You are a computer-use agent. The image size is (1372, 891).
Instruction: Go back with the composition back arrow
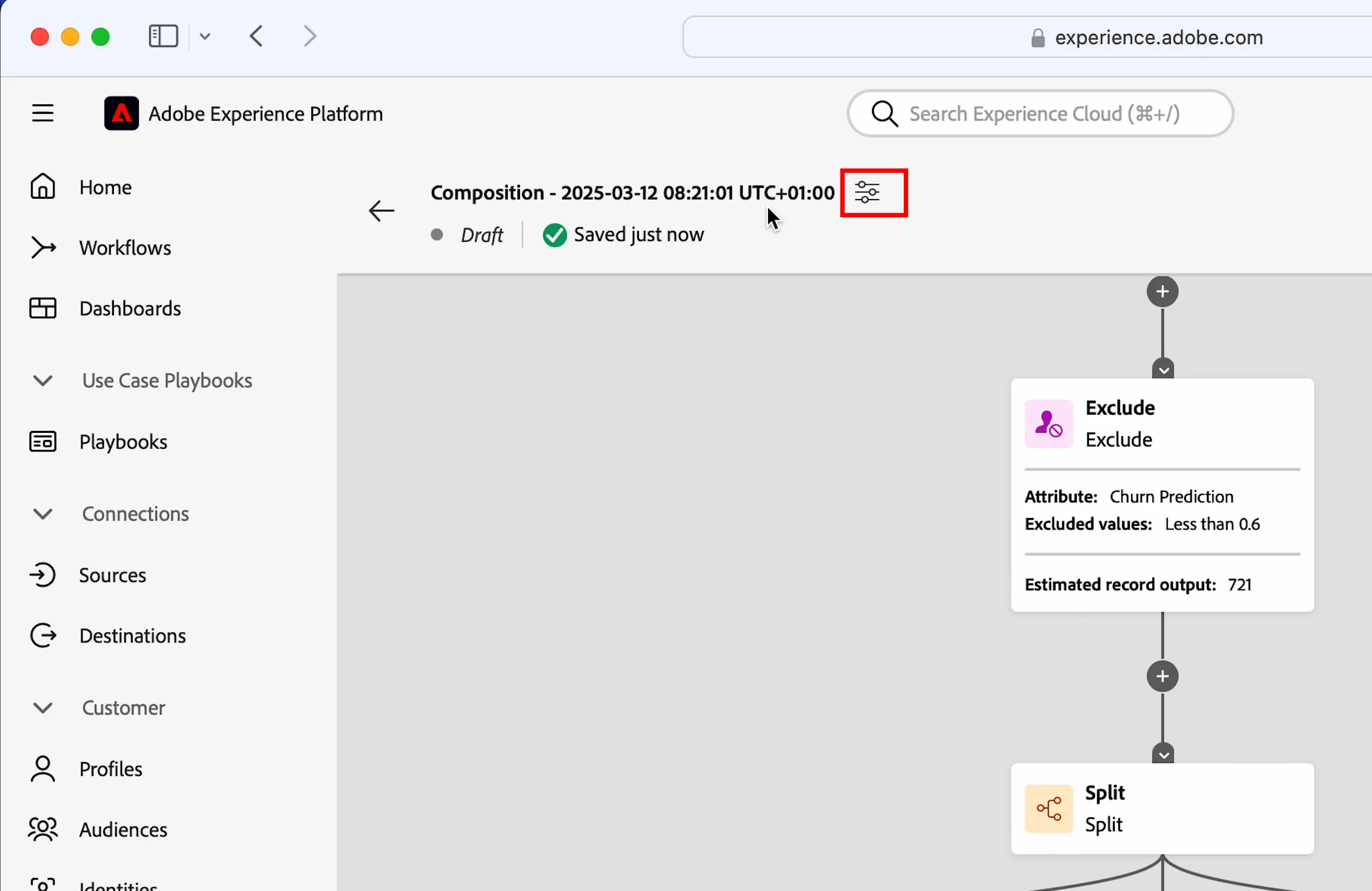tap(381, 211)
